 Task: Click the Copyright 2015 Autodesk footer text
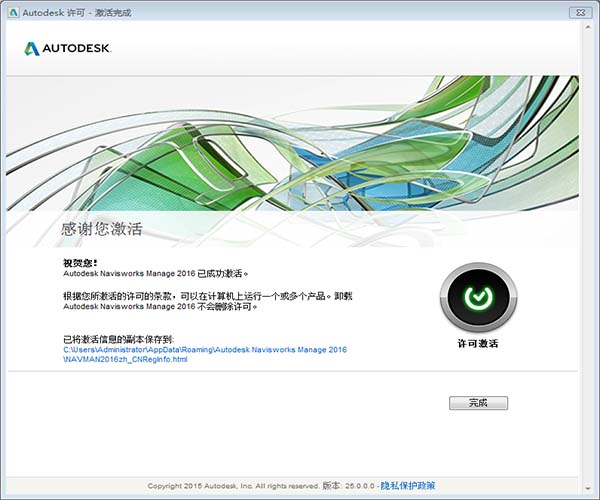tap(232, 485)
